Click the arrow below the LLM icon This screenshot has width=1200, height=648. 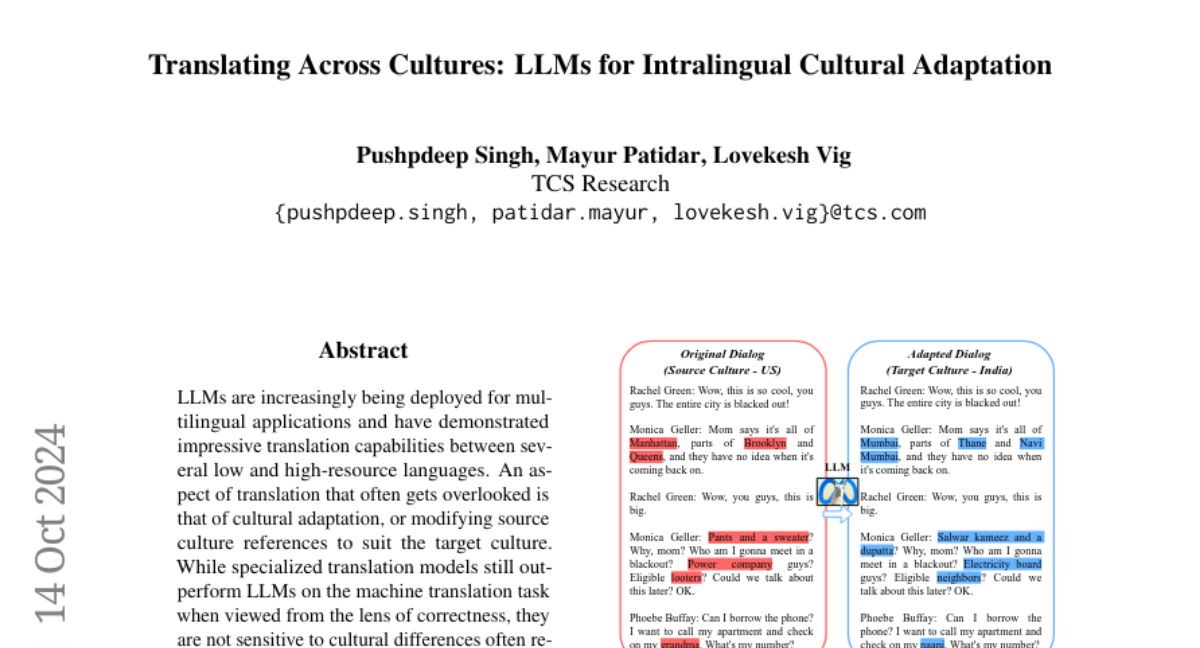pos(837,514)
